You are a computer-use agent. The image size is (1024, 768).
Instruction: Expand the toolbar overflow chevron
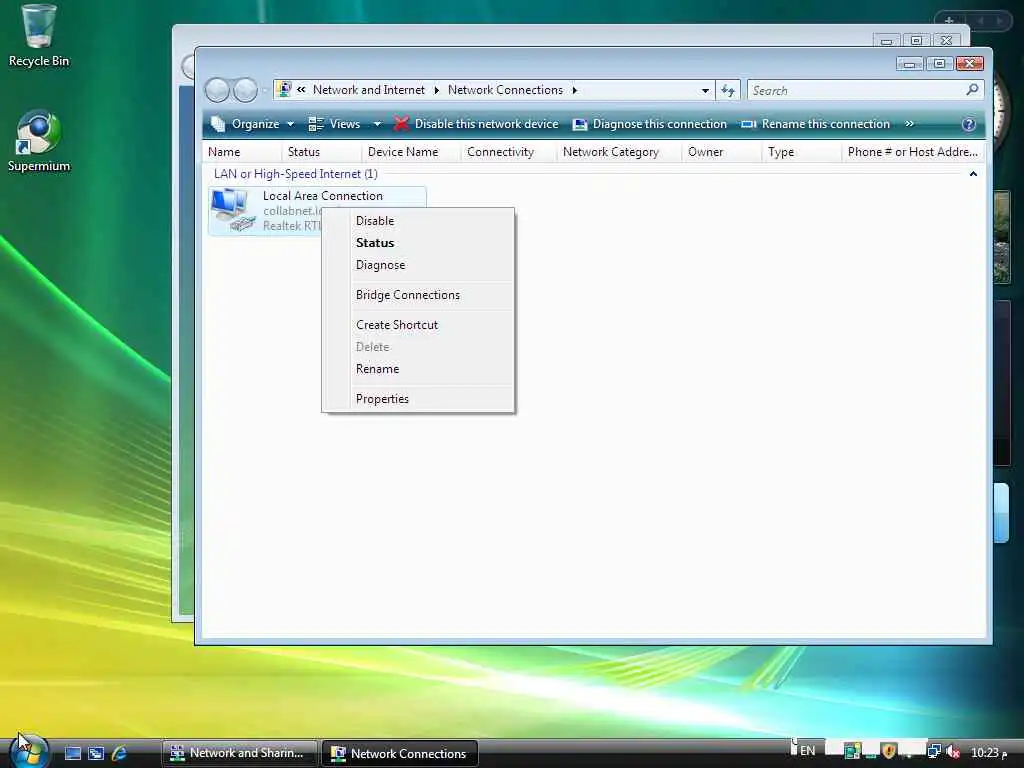pos(909,123)
